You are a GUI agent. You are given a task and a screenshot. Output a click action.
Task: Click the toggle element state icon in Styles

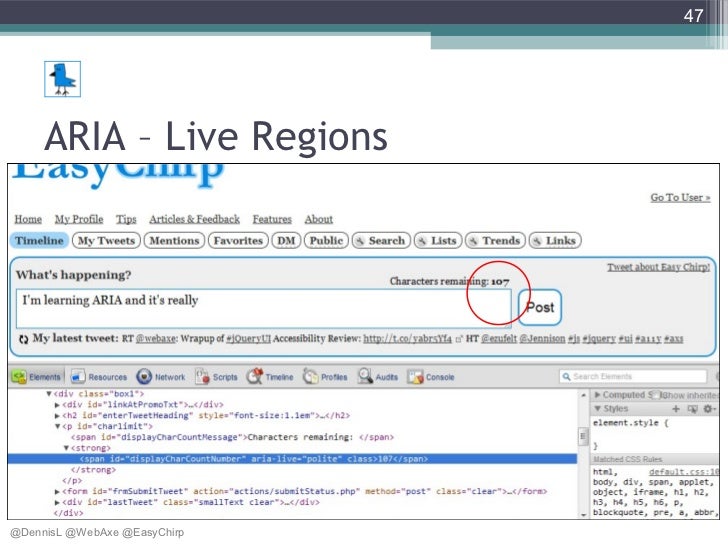pos(692,409)
